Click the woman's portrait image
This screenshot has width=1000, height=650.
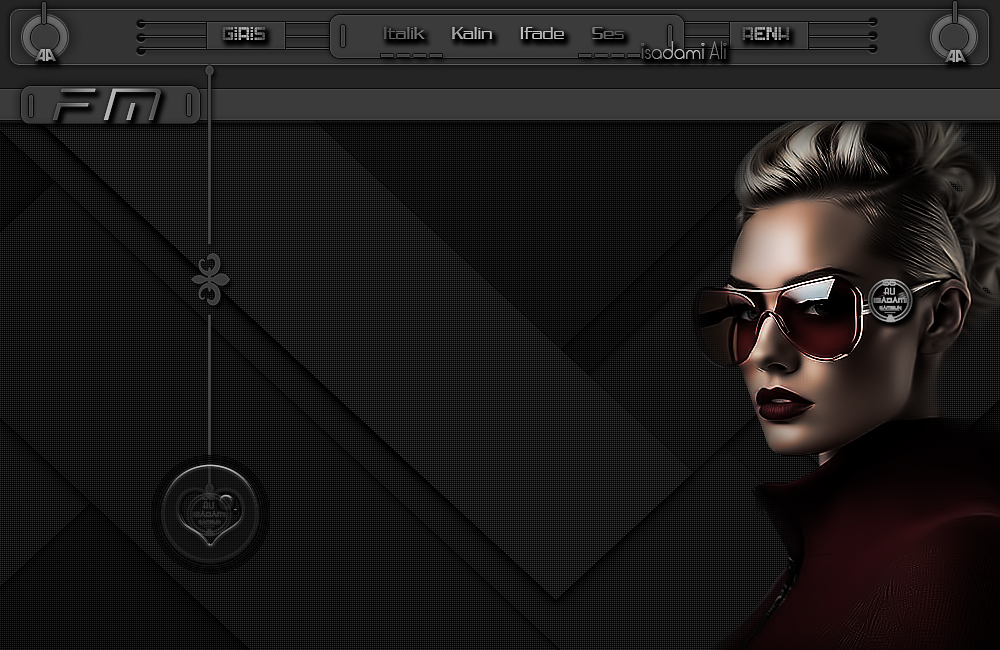click(848, 383)
